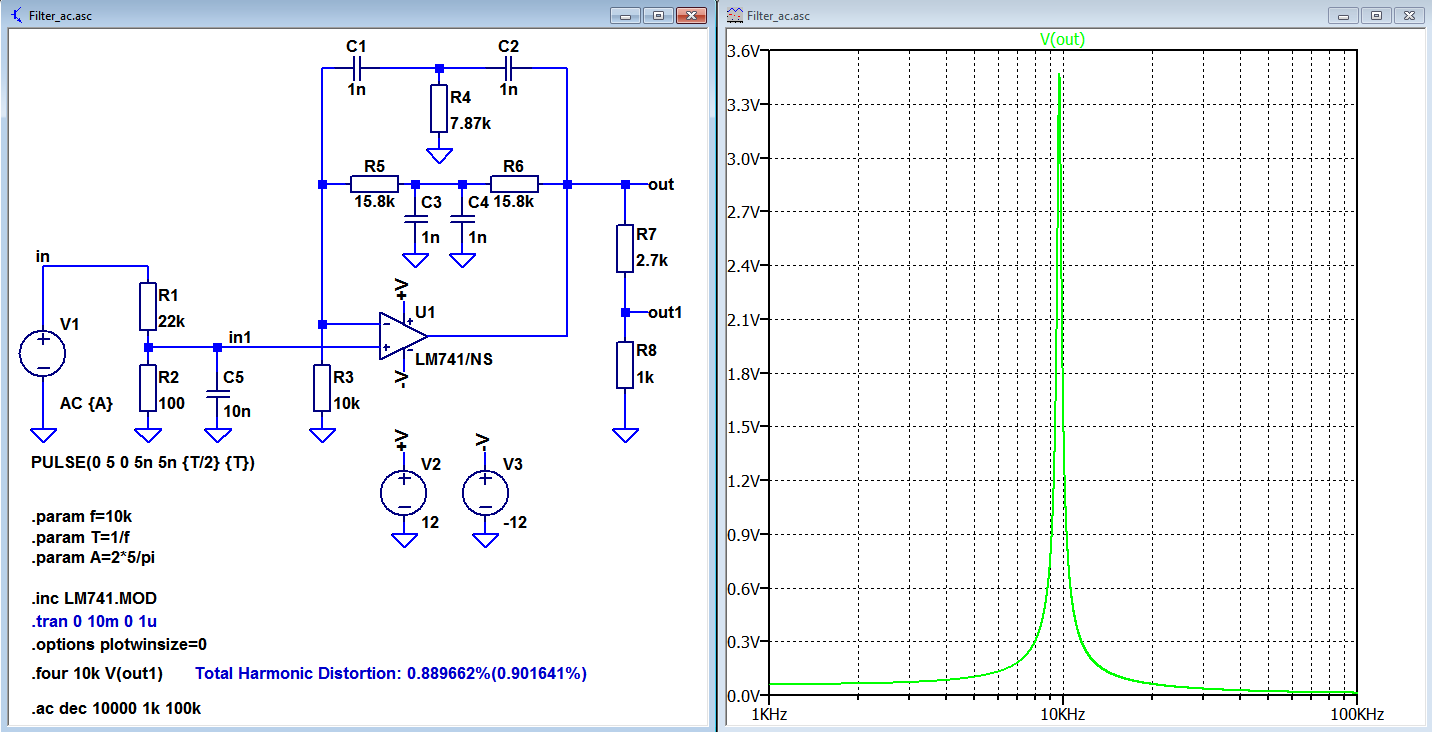
Task: Pick the C5 10n capacitor symbol
Action: 217,394
